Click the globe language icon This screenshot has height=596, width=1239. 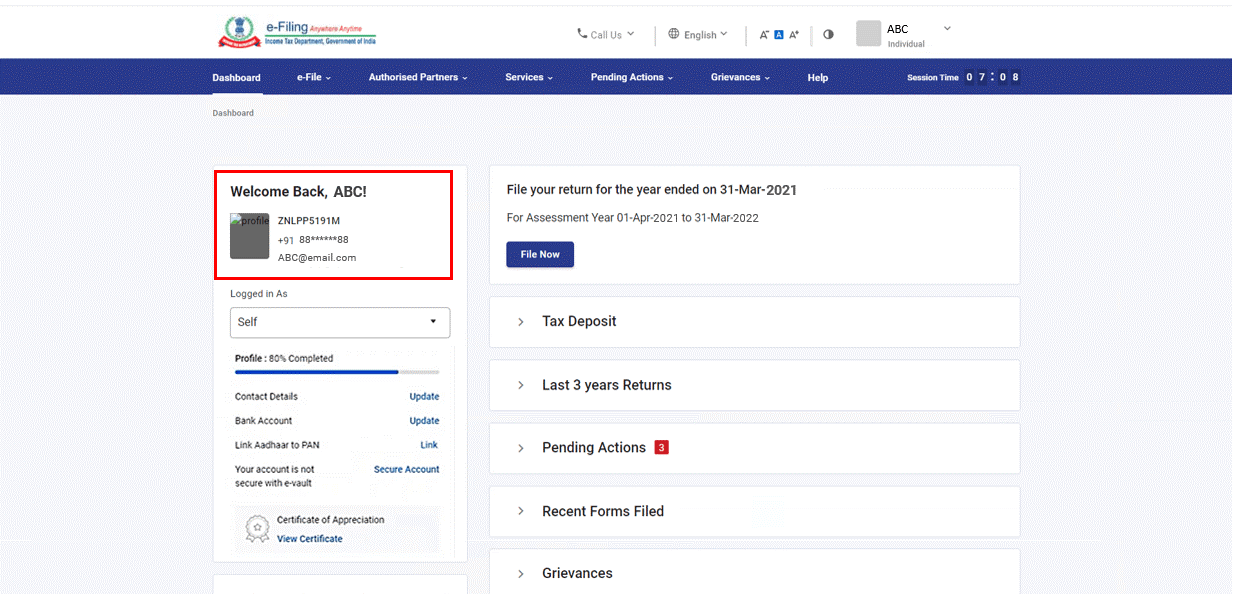pos(674,34)
